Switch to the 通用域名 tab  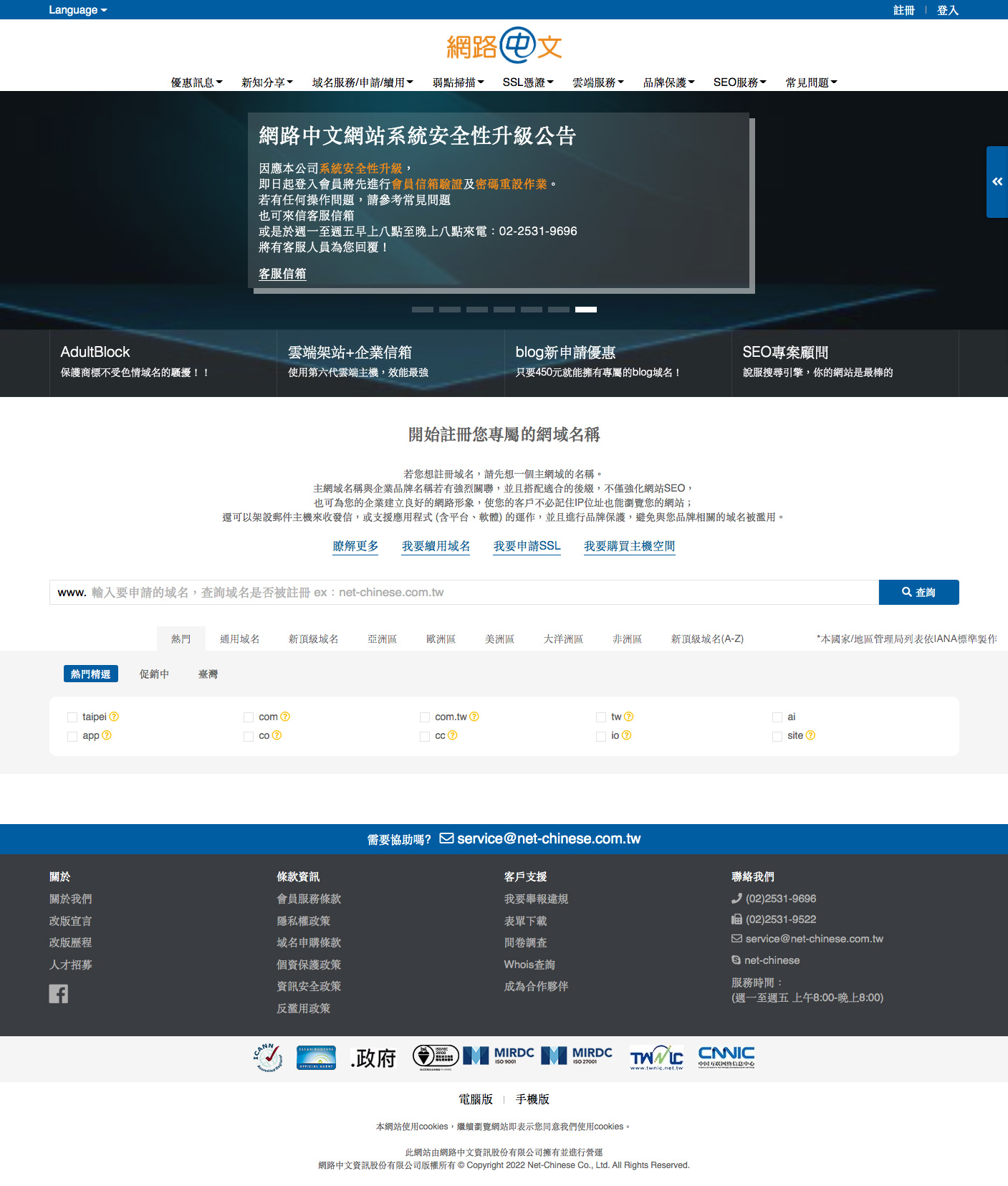tap(239, 639)
